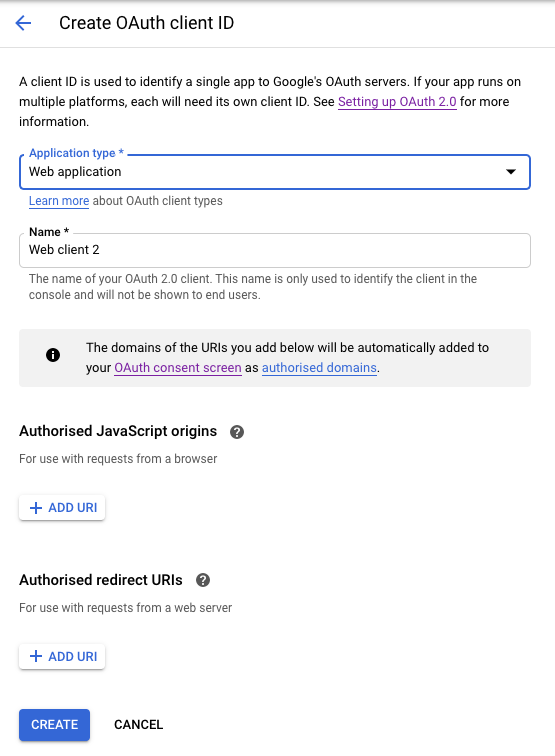Click the info icon in the grey banner

click(x=53, y=355)
